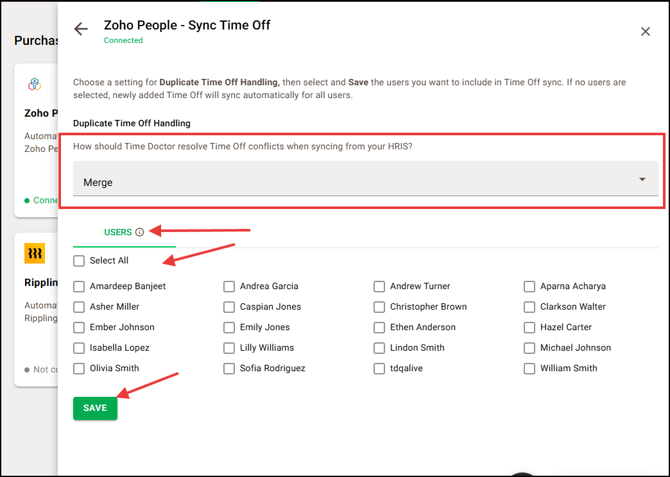Close the Sync Time Off panel
Viewport: 670px width, 477px height.
tap(645, 32)
